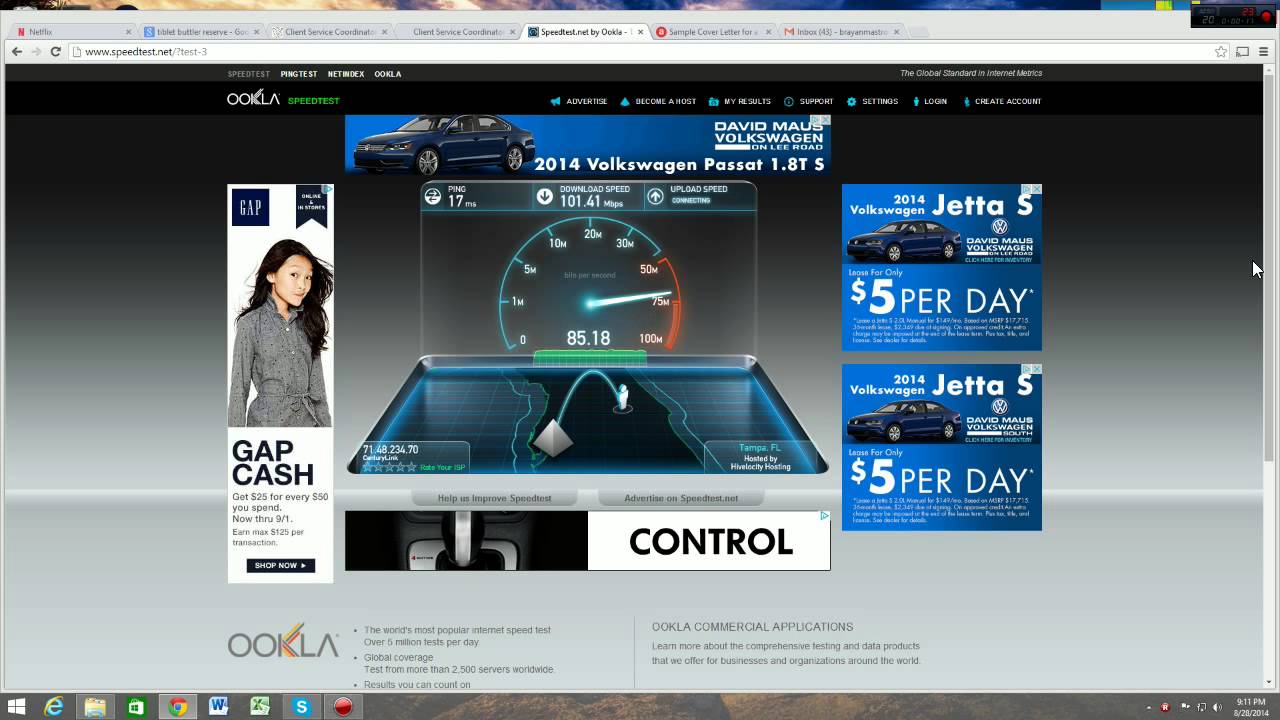Click the Login link
Screen dimensions: 1280x720
[936, 101]
